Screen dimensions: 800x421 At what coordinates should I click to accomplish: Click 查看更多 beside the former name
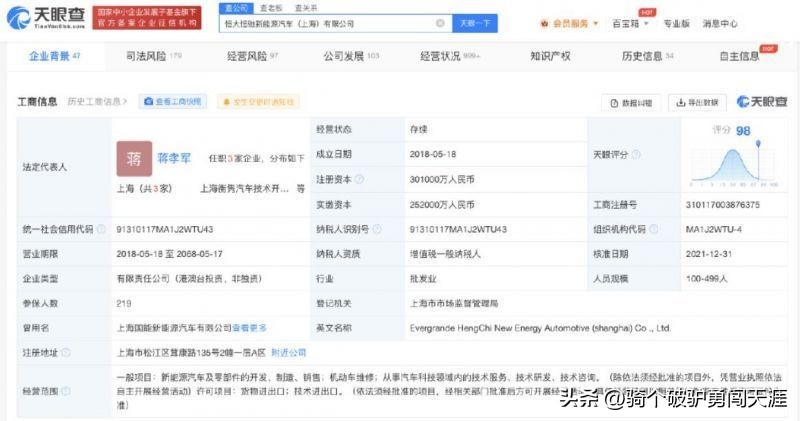pyautogui.click(x=249, y=328)
